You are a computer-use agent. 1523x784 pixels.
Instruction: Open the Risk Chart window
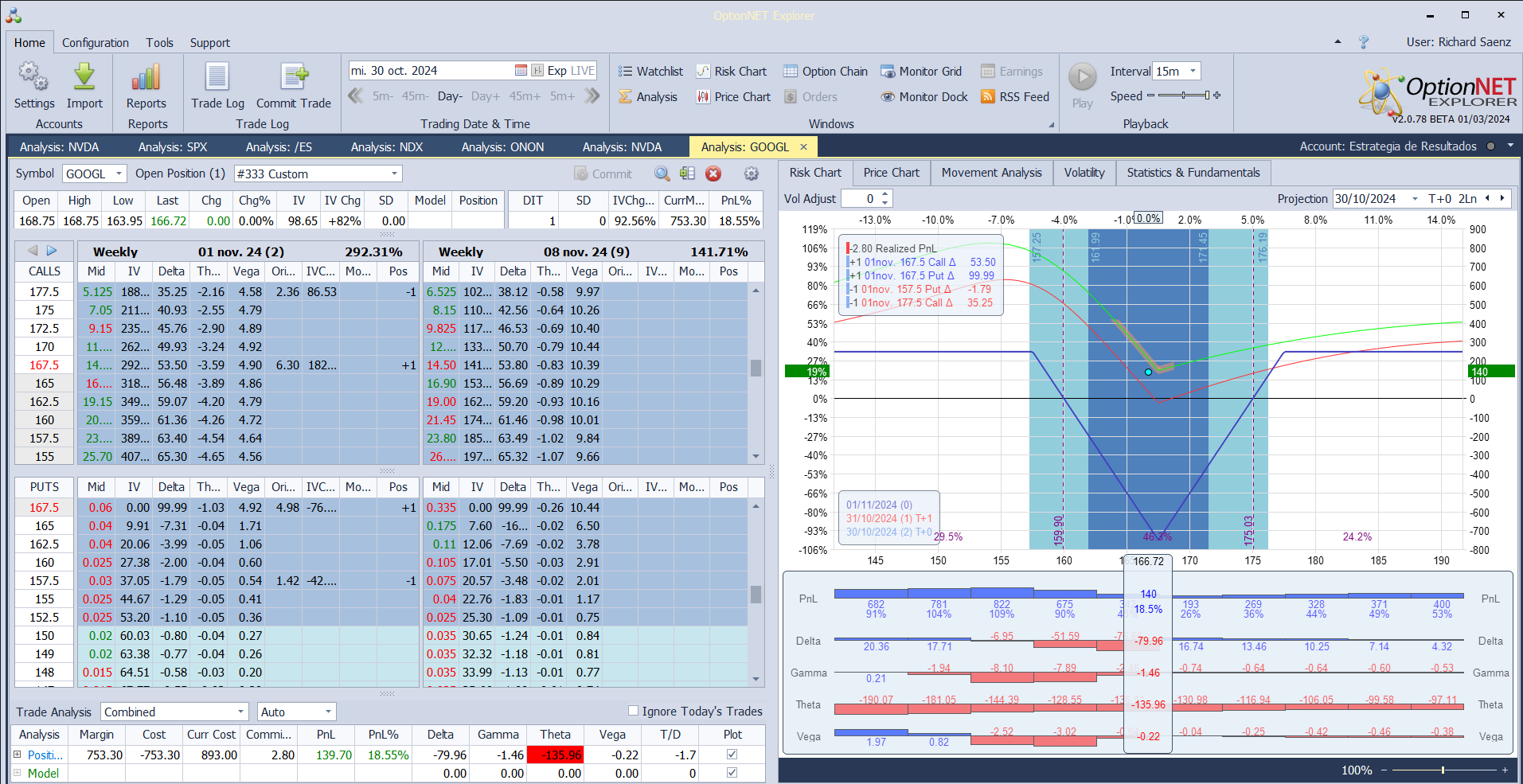click(x=731, y=72)
